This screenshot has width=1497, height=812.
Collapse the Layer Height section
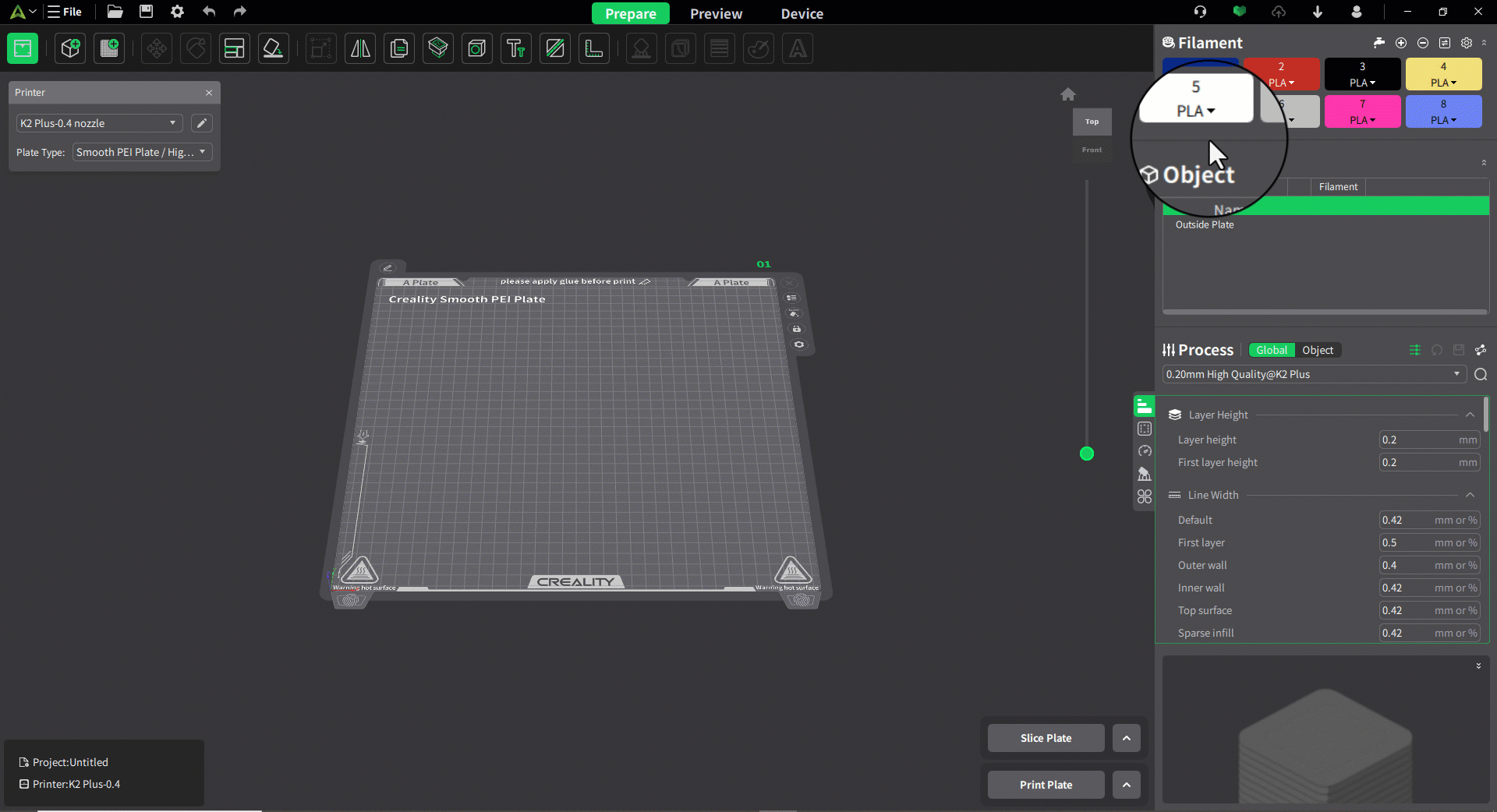coord(1470,415)
